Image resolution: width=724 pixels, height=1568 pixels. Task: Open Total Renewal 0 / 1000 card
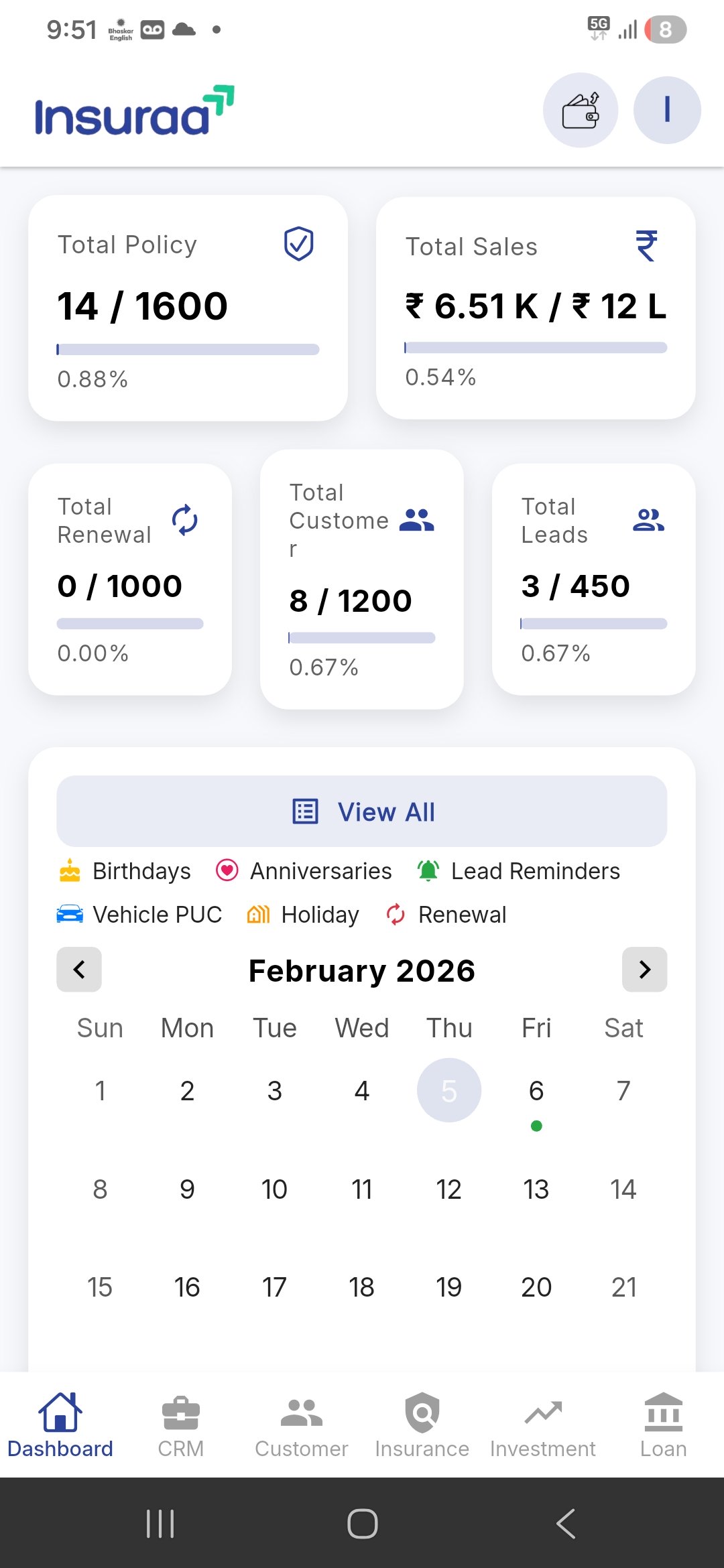[130, 580]
